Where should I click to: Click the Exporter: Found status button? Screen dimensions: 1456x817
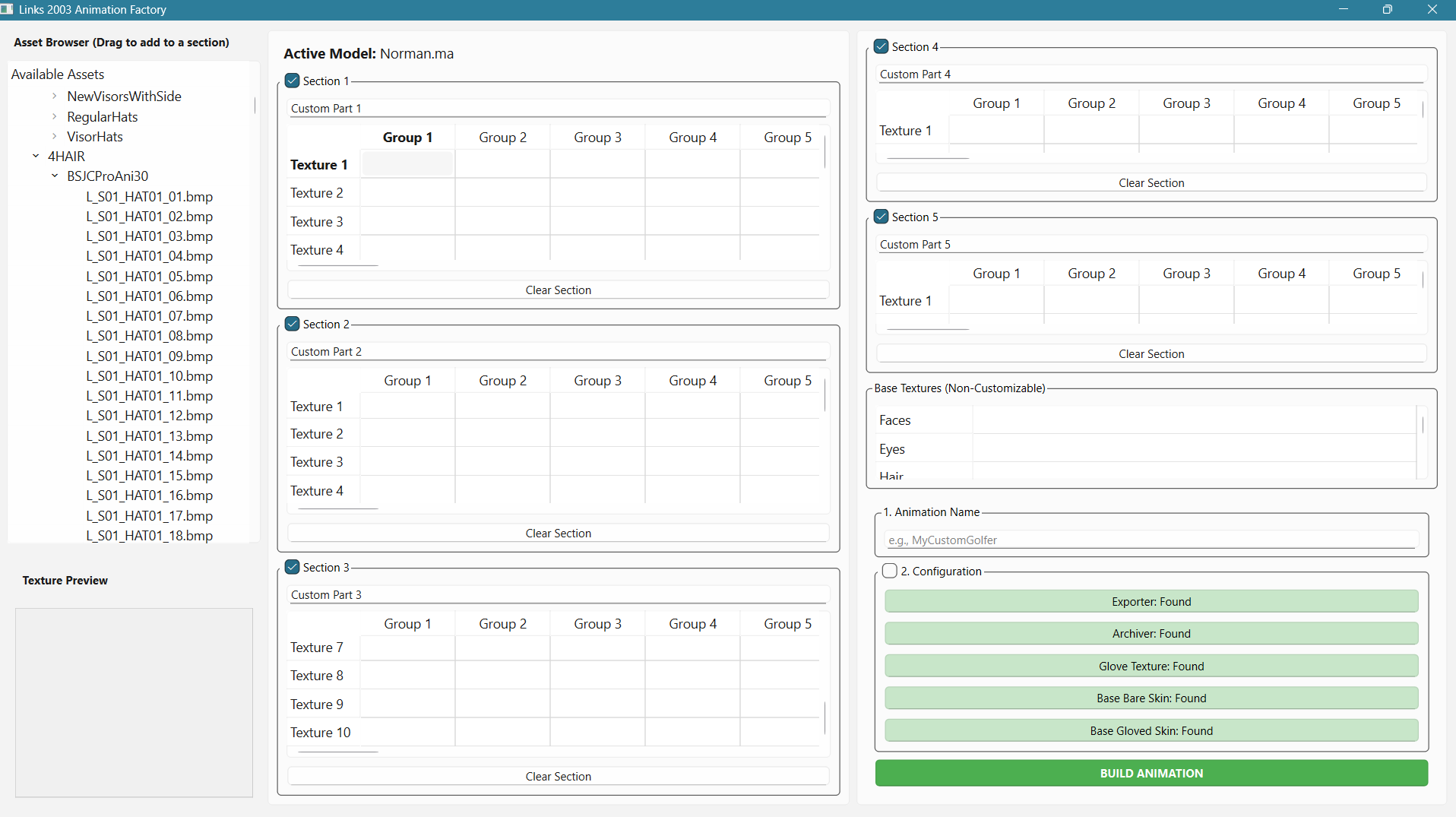pyautogui.click(x=1151, y=602)
